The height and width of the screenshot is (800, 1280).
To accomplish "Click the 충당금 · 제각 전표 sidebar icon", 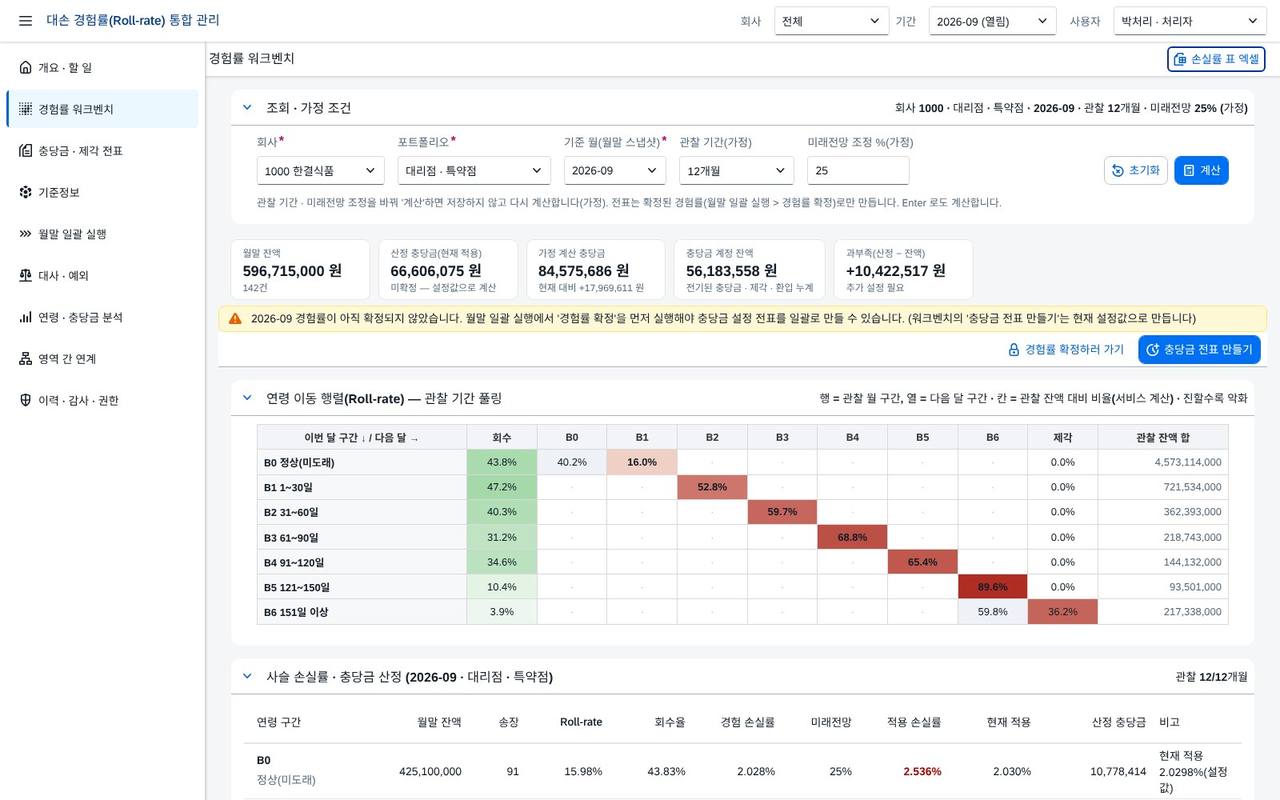I will pyautogui.click(x=26, y=151).
